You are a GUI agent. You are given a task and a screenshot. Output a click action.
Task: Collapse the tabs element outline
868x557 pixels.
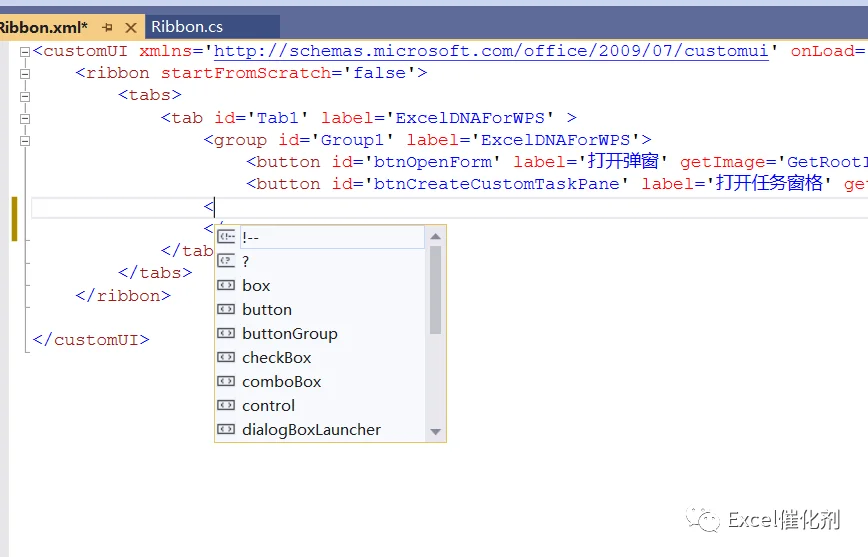(24, 96)
